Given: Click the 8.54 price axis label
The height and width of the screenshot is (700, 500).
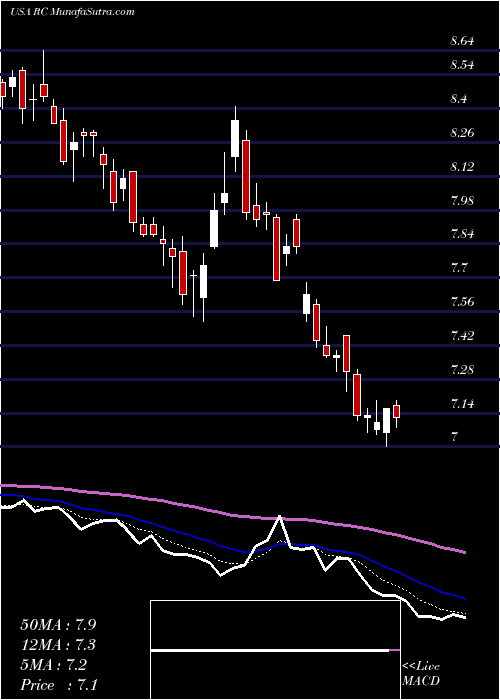Looking at the screenshot, I should [462, 65].
